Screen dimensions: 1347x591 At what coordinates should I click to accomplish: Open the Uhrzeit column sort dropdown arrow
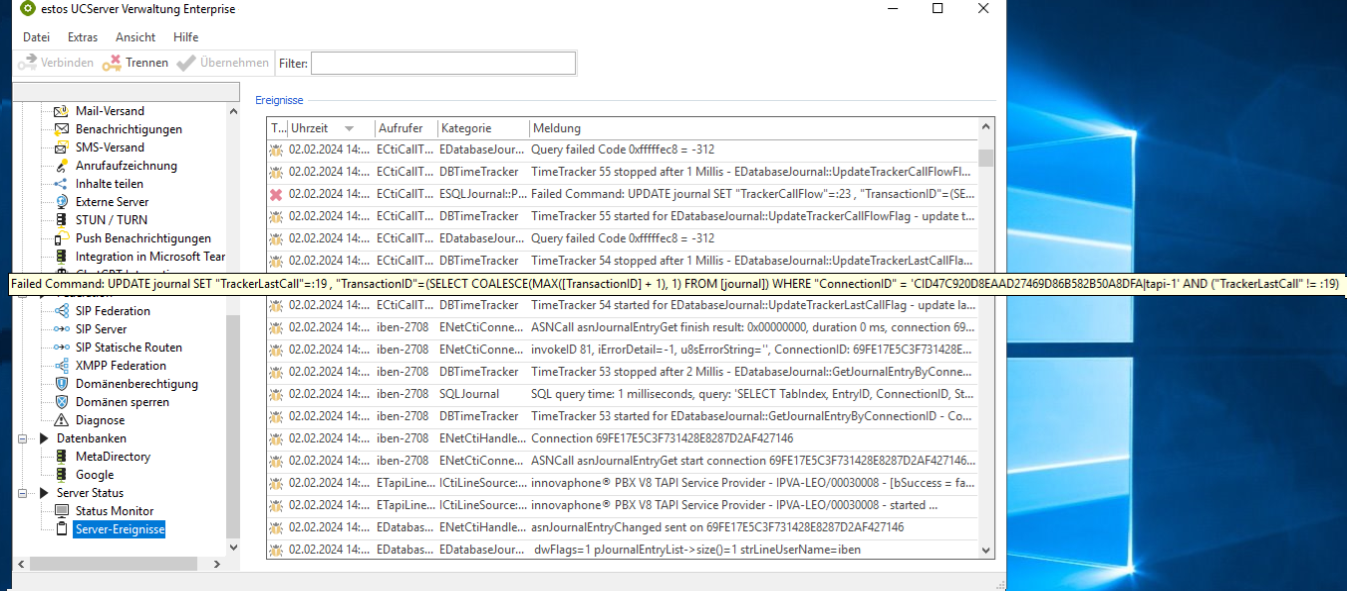[x=349, y=129]
